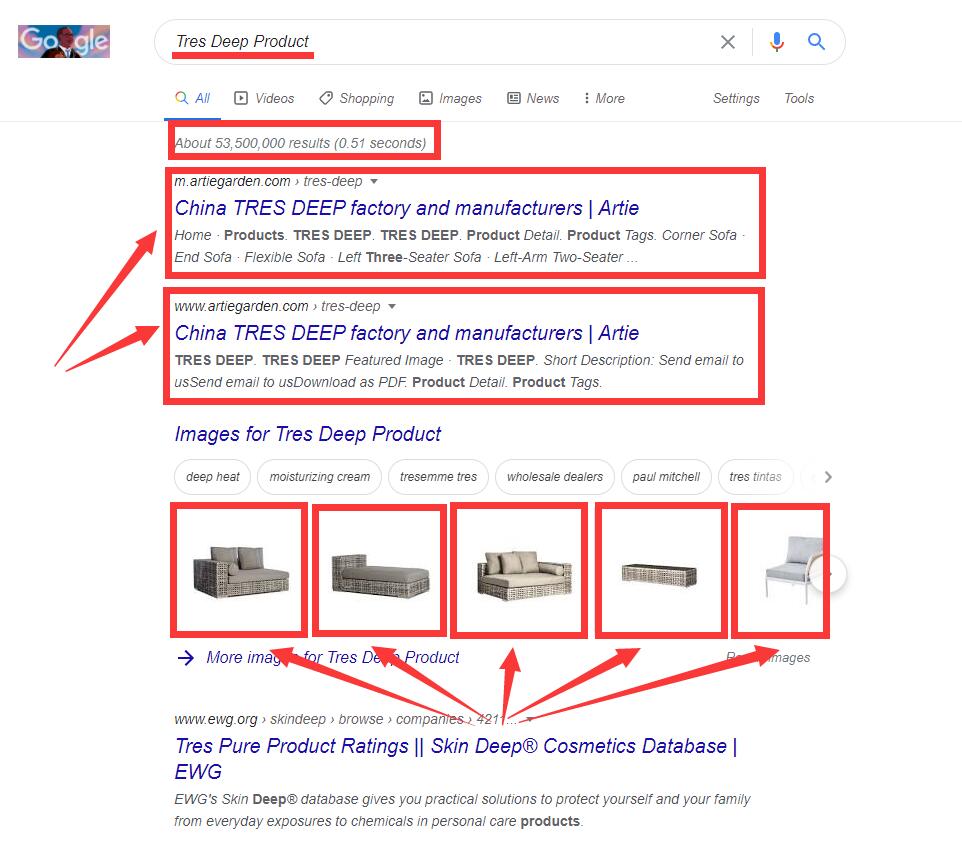Click the search query input field
962x851 pixels.
click(442, 42)
